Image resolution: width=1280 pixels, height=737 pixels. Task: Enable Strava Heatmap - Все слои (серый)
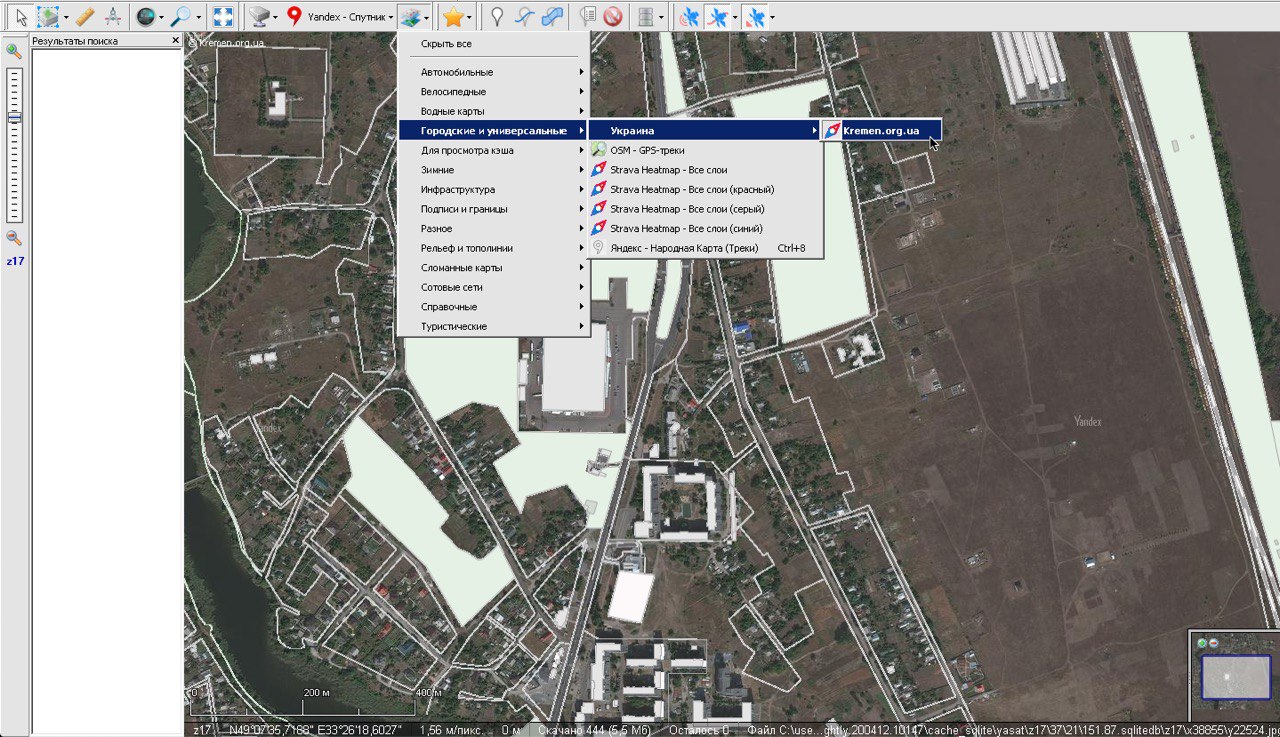point(705,209)
